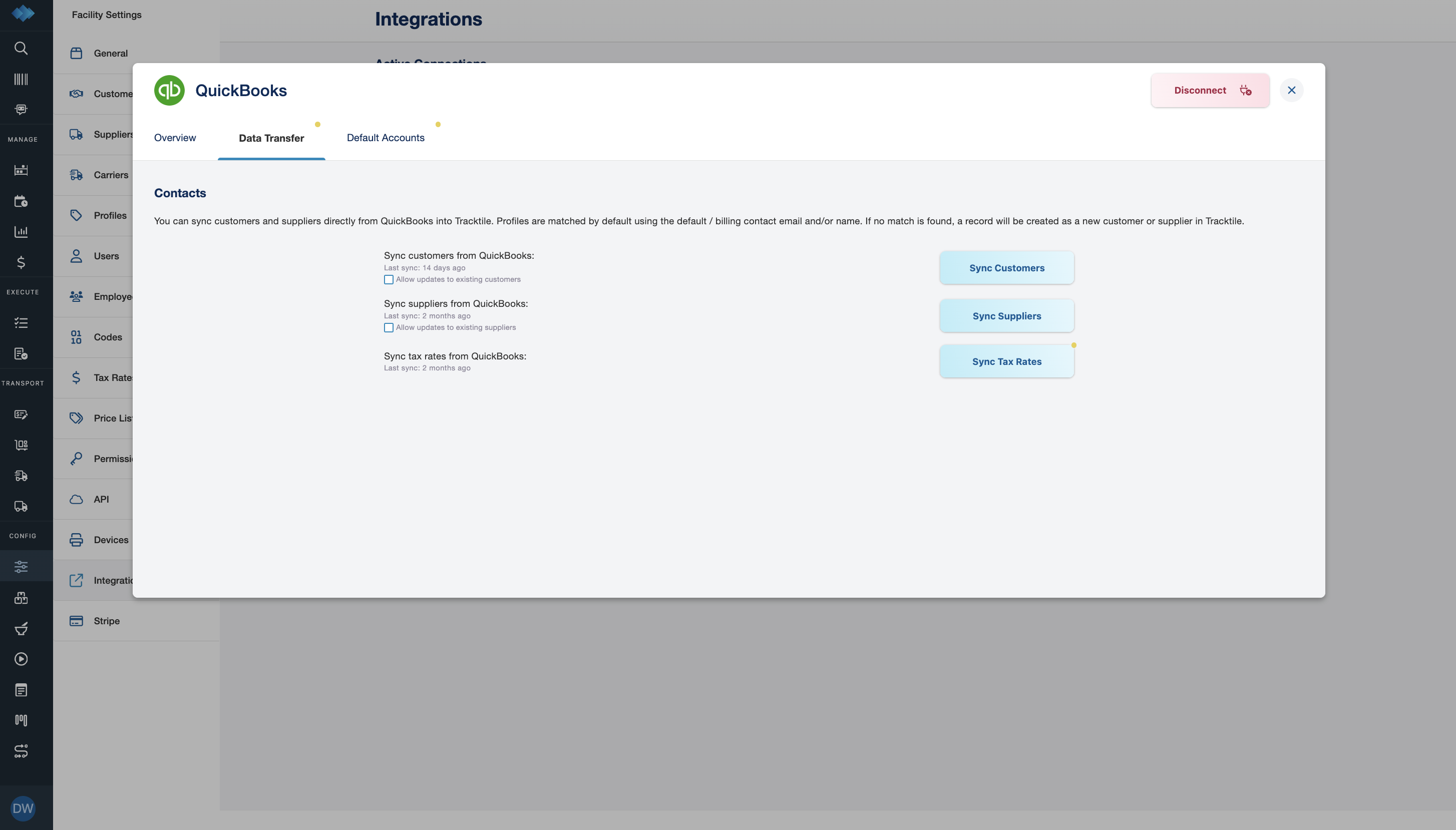Click the Disconnect button
This screenshot has width=1456, height=830.
1210,90
